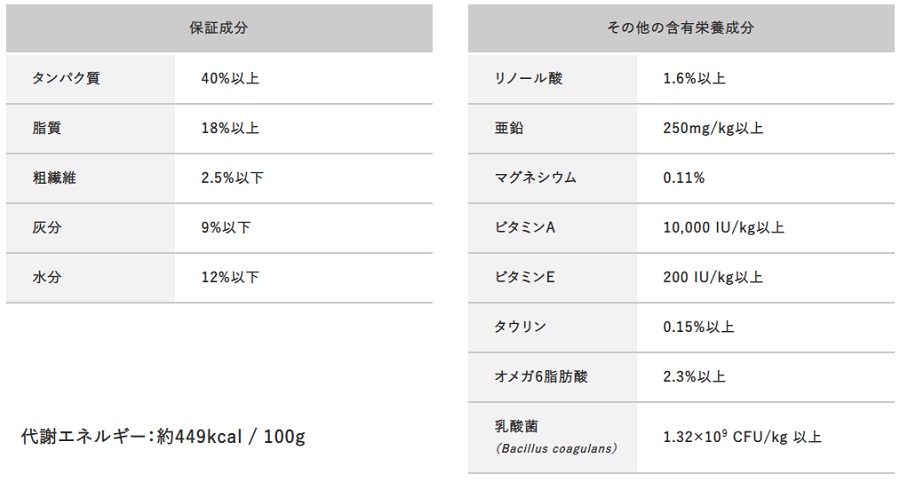Click the 18%以上 fat value
This screenshot has width=900, height=480.
(230, 128)
